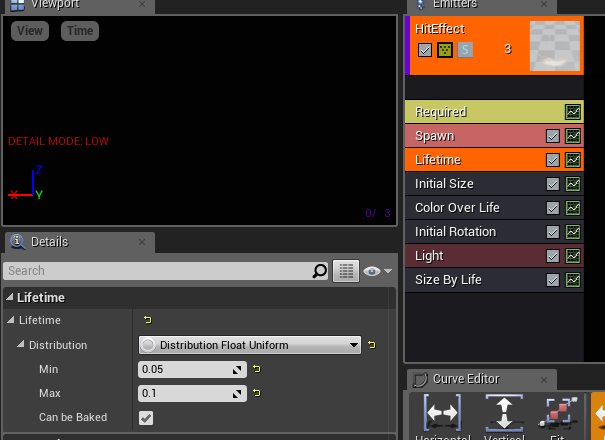Toggle HitEffect emitter enabled checkbox
This screenshot has width=605, height=440.
425,50
